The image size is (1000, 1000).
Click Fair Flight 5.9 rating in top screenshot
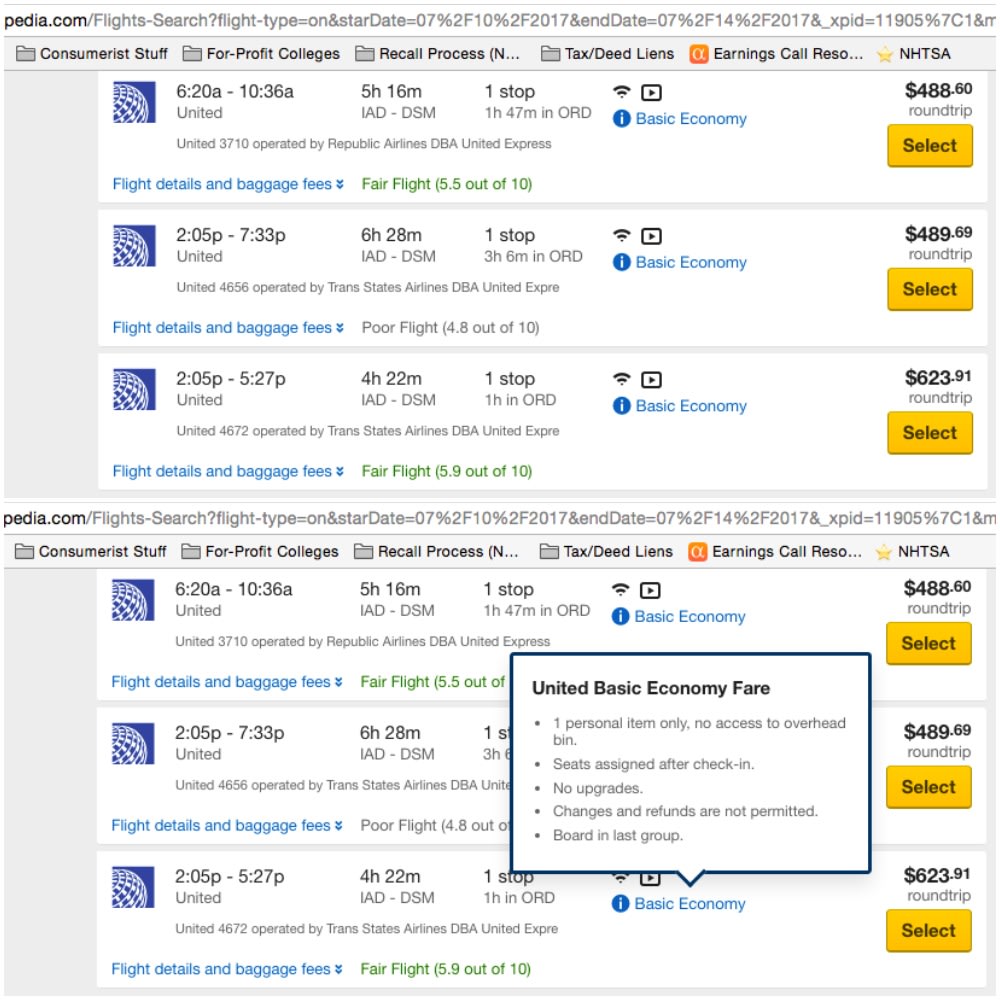click(x=446, y=471)
